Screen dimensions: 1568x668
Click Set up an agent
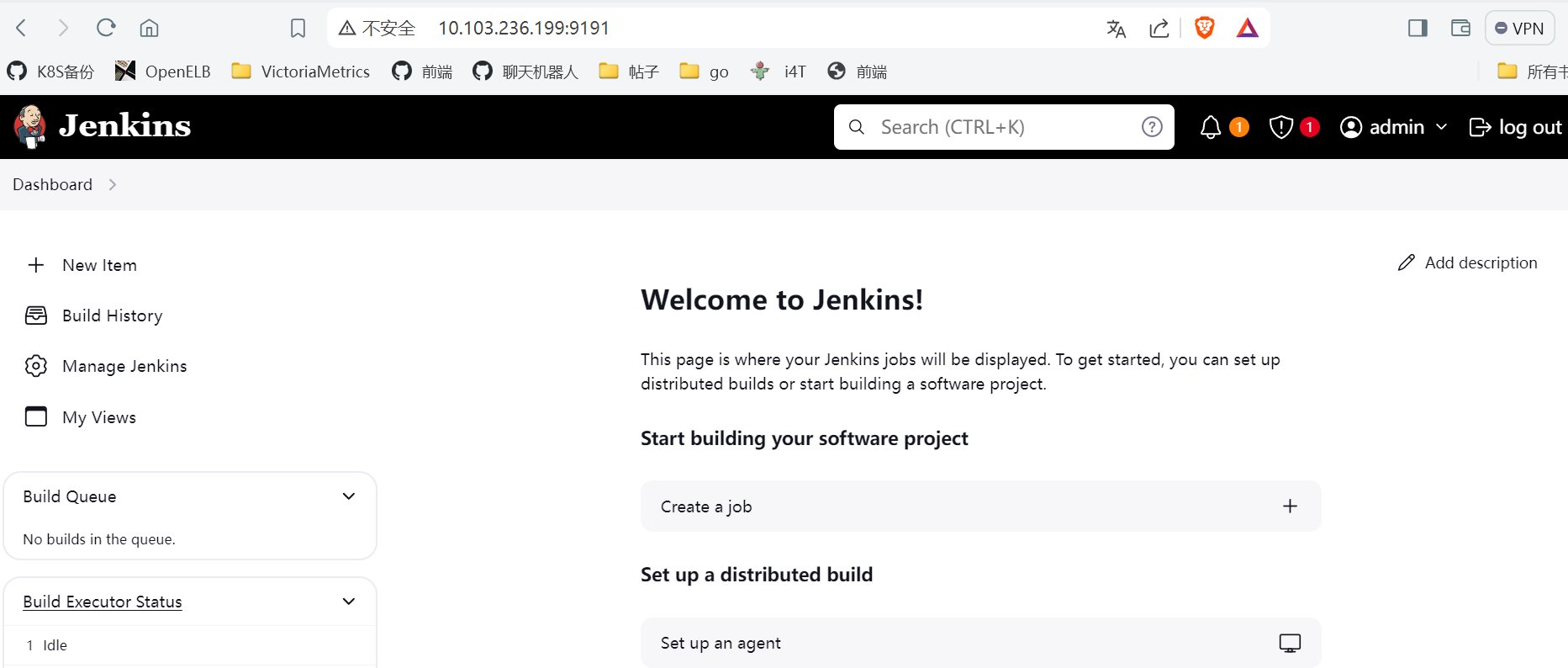point(980,643)
